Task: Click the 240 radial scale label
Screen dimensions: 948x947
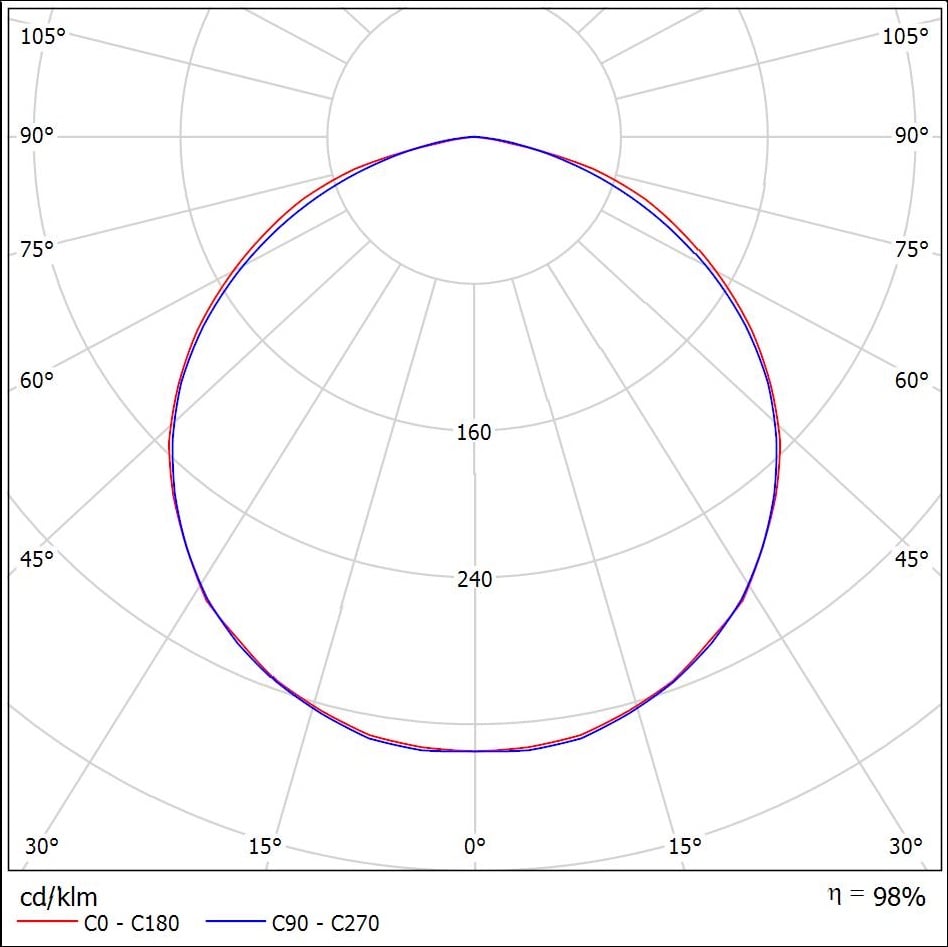Action: [x=475, y=579]
